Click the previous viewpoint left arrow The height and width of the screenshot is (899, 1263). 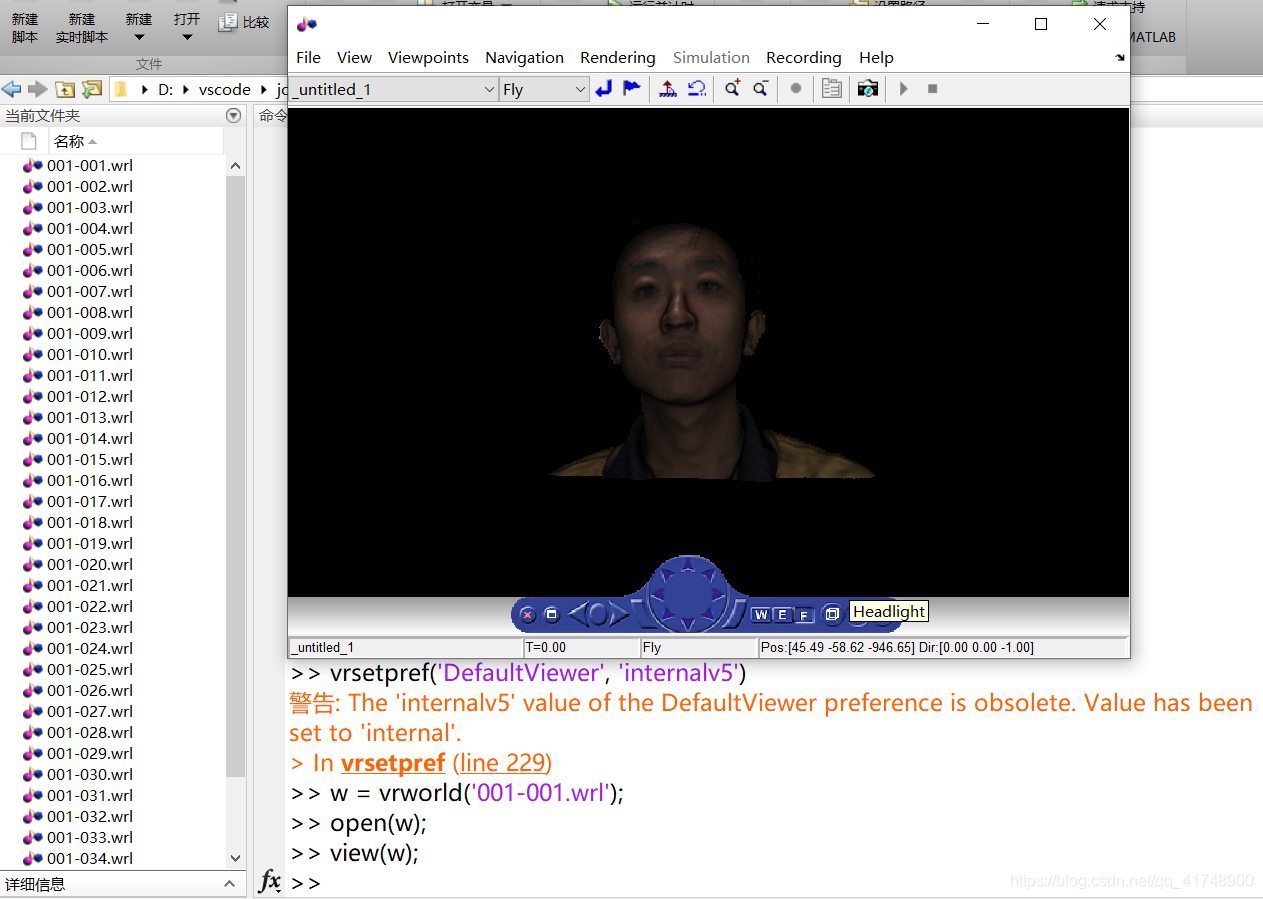pyautogui.click(x=578, y=614)
